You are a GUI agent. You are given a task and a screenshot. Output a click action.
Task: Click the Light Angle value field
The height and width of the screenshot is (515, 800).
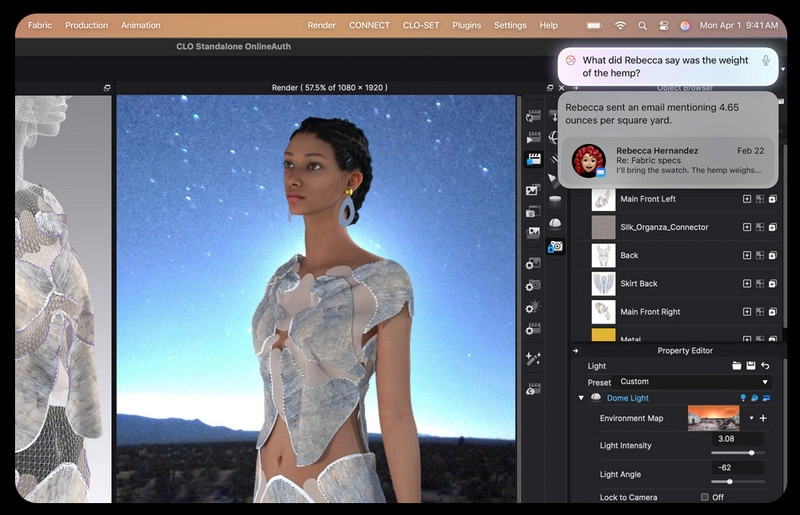click(x=739, y=467)
